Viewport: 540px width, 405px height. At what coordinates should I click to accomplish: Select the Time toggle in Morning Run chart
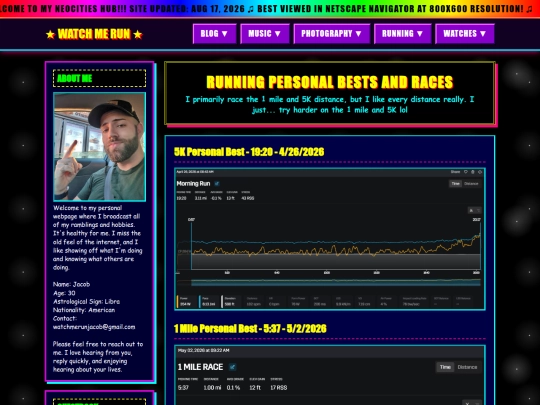(x=455, y=184)
